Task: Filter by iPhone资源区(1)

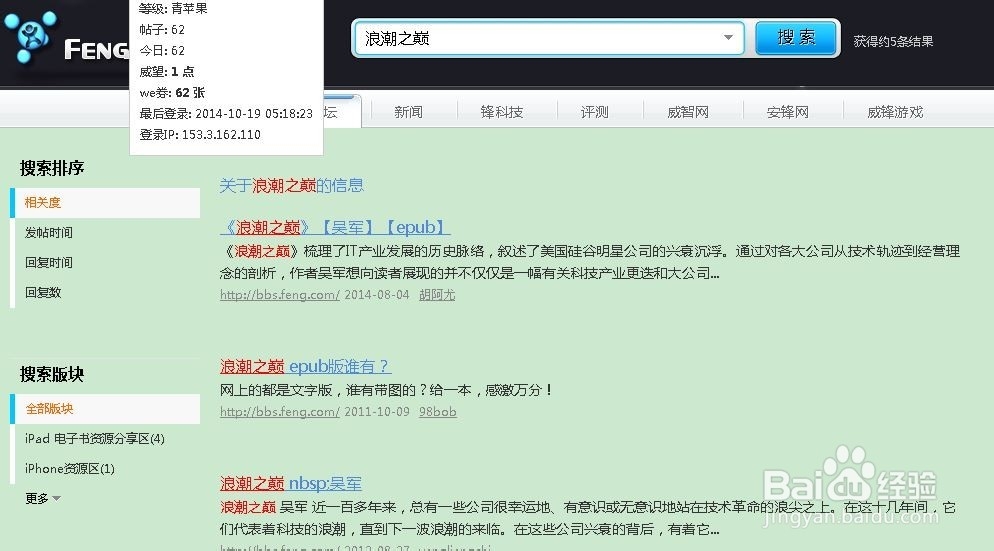Action: click(x=70, y=469)
